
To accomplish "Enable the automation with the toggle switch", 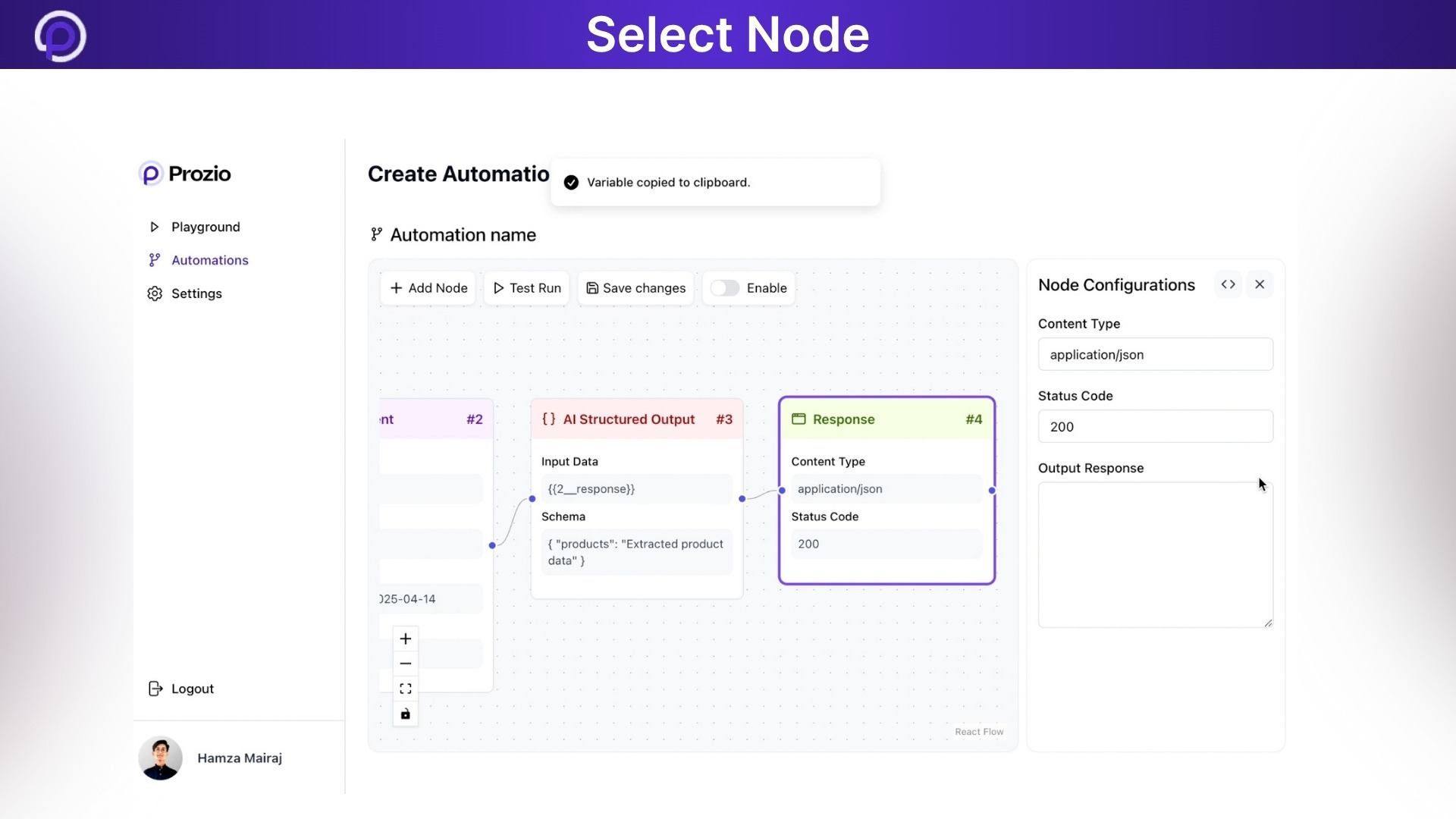I will (x=725, y=288).
